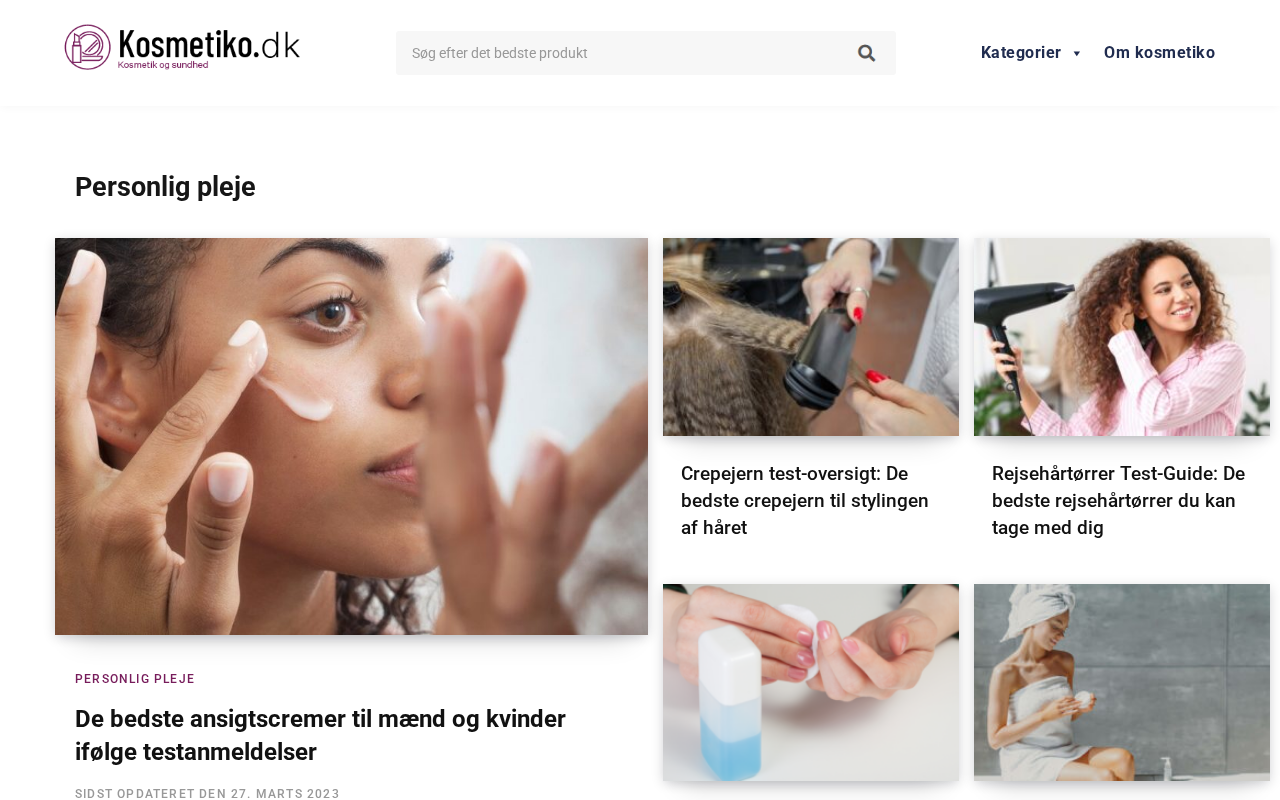Image resolution: width=1280 pixels, height=800 pixels.
Task: Read the Crepejern test-oversigt article
Action: pyautogui.click(x=805, y=500)
